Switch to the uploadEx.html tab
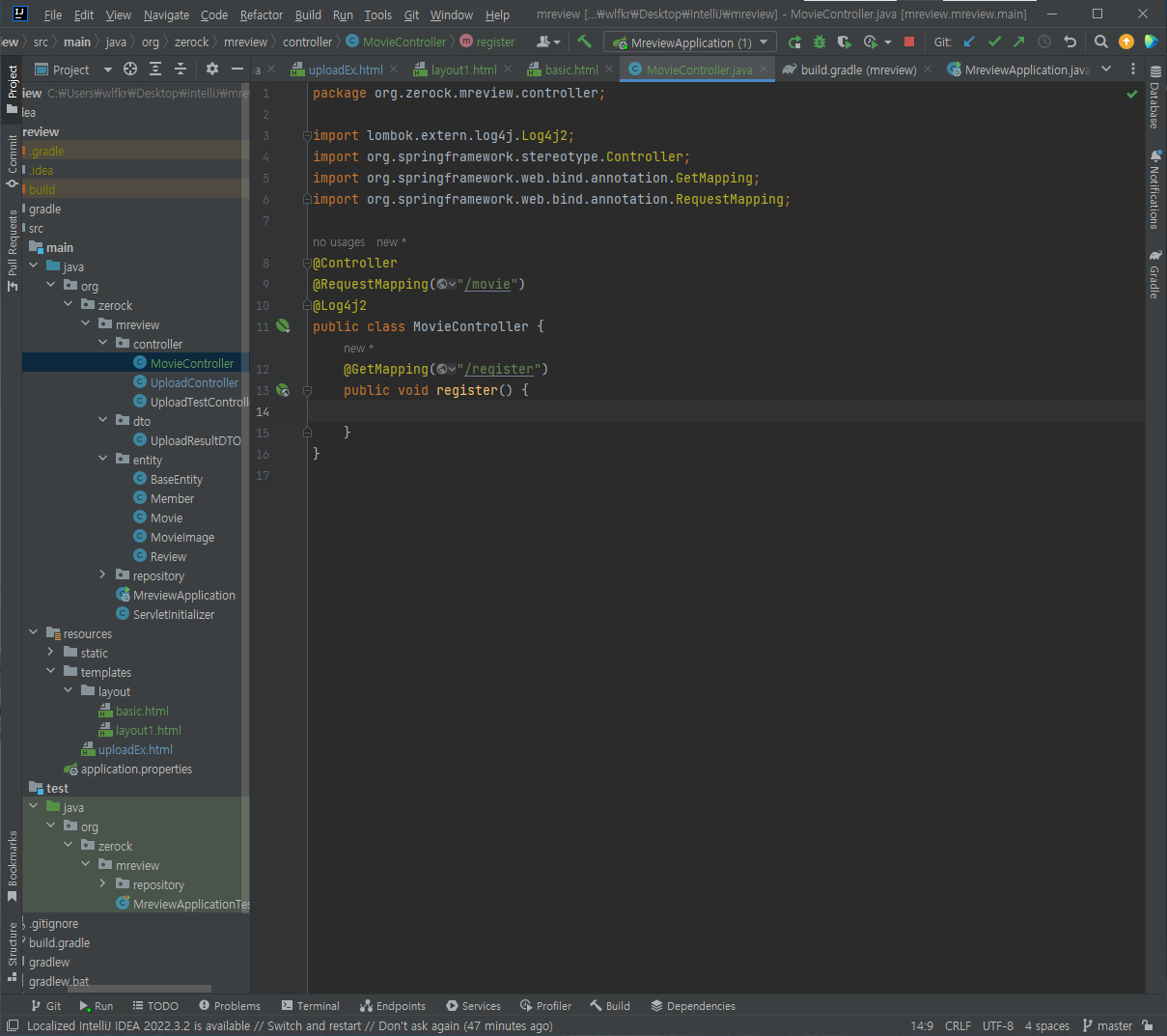1167x1036 pixels. [x=345, y=70]
